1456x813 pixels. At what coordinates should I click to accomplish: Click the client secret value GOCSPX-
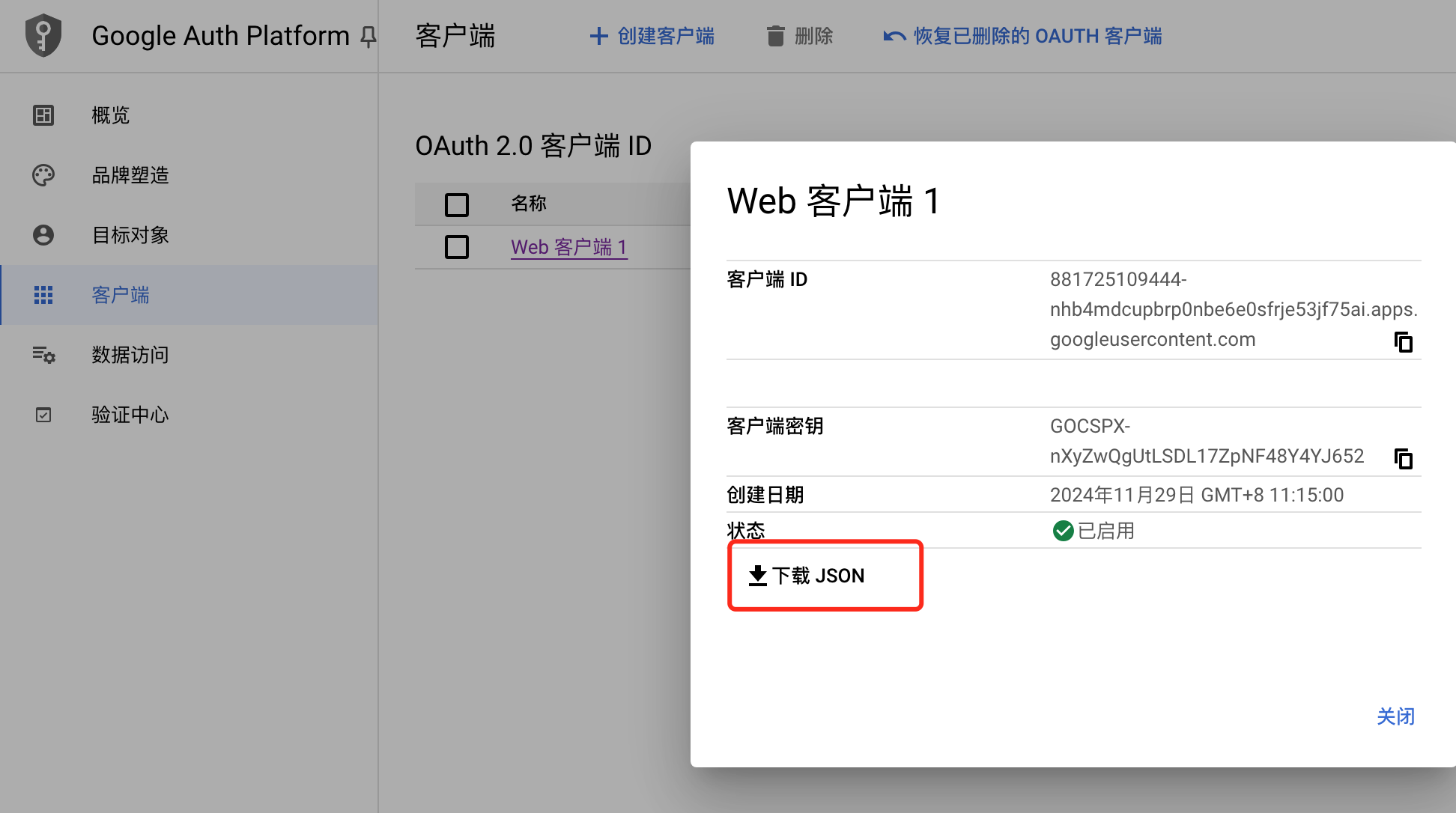[x=1207, y=441]
